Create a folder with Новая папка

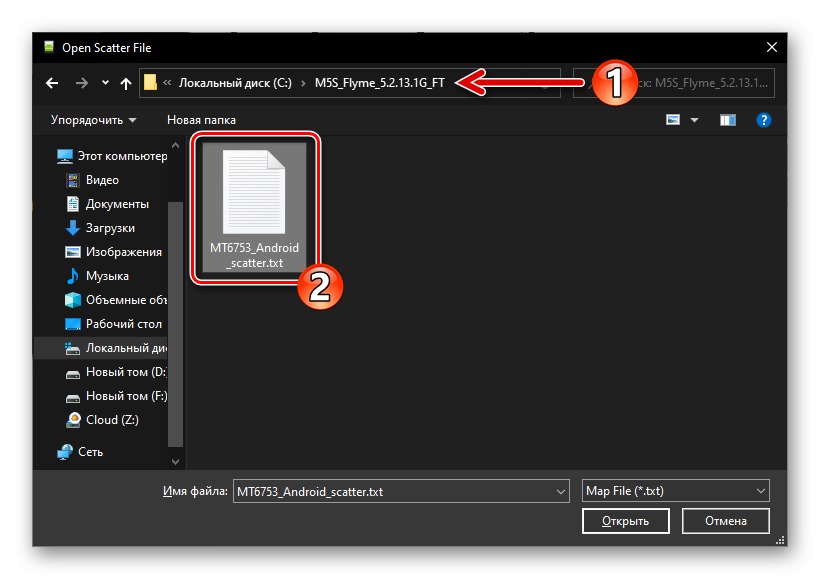(x=201, y=120)
